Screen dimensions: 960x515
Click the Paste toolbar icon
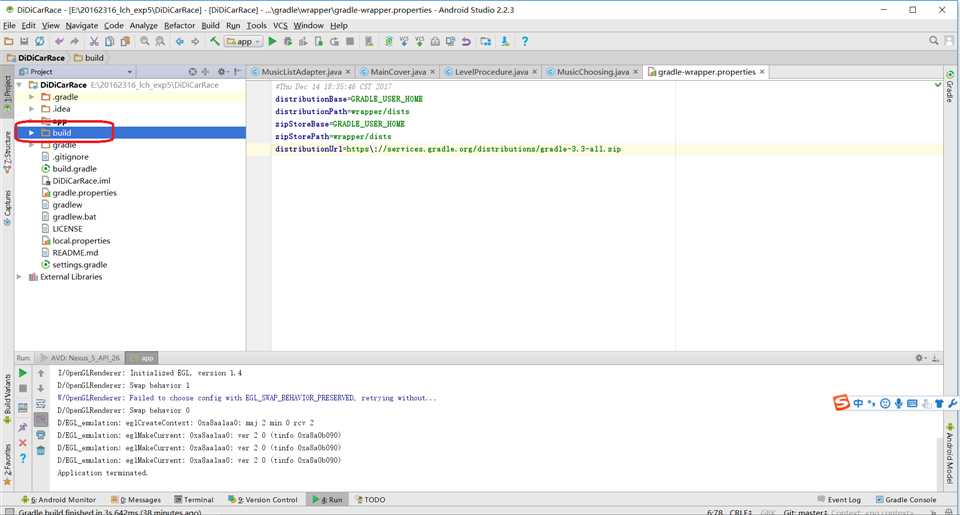(126, 42)
